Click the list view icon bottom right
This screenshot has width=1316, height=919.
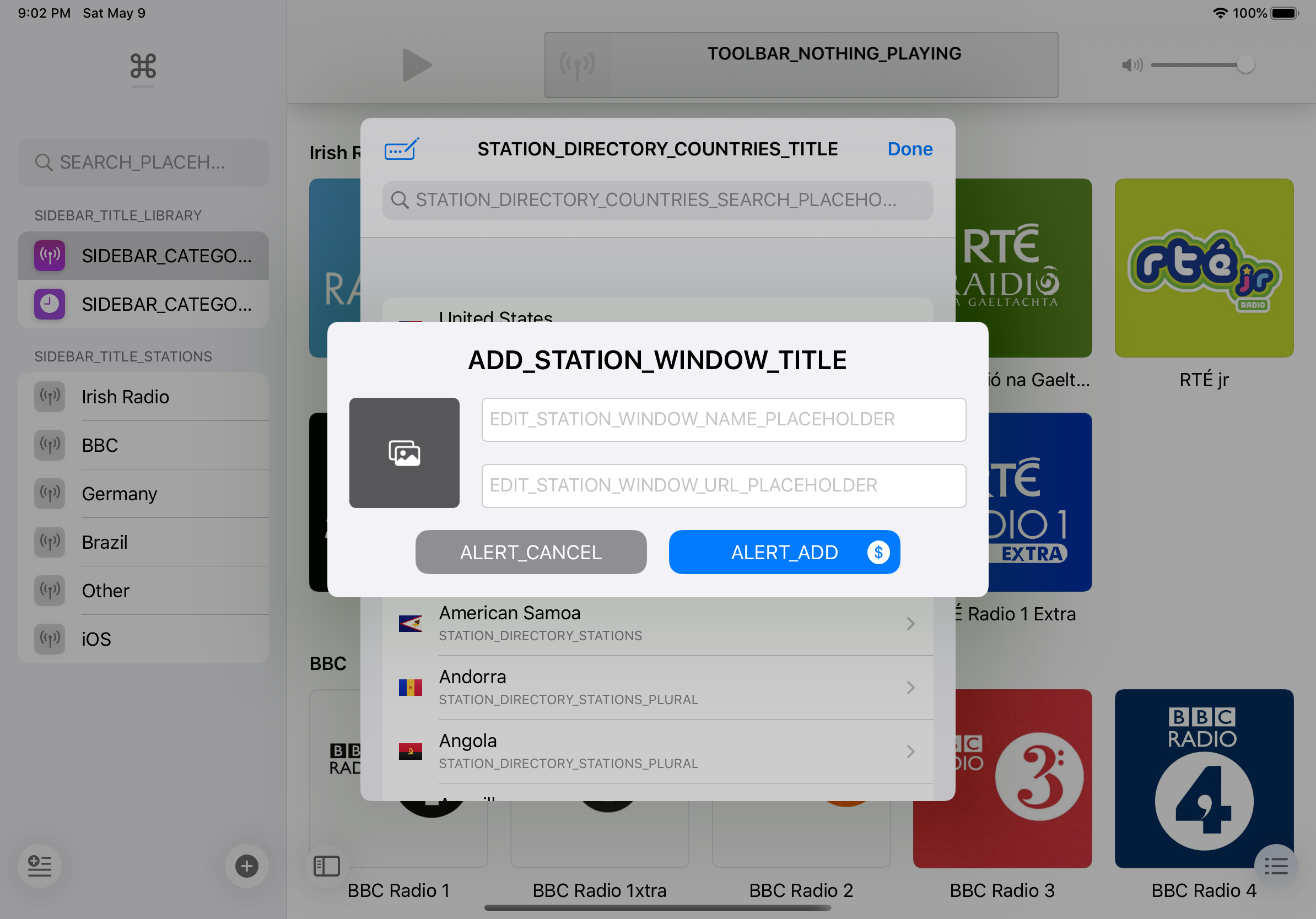[x=1275, y=866]
